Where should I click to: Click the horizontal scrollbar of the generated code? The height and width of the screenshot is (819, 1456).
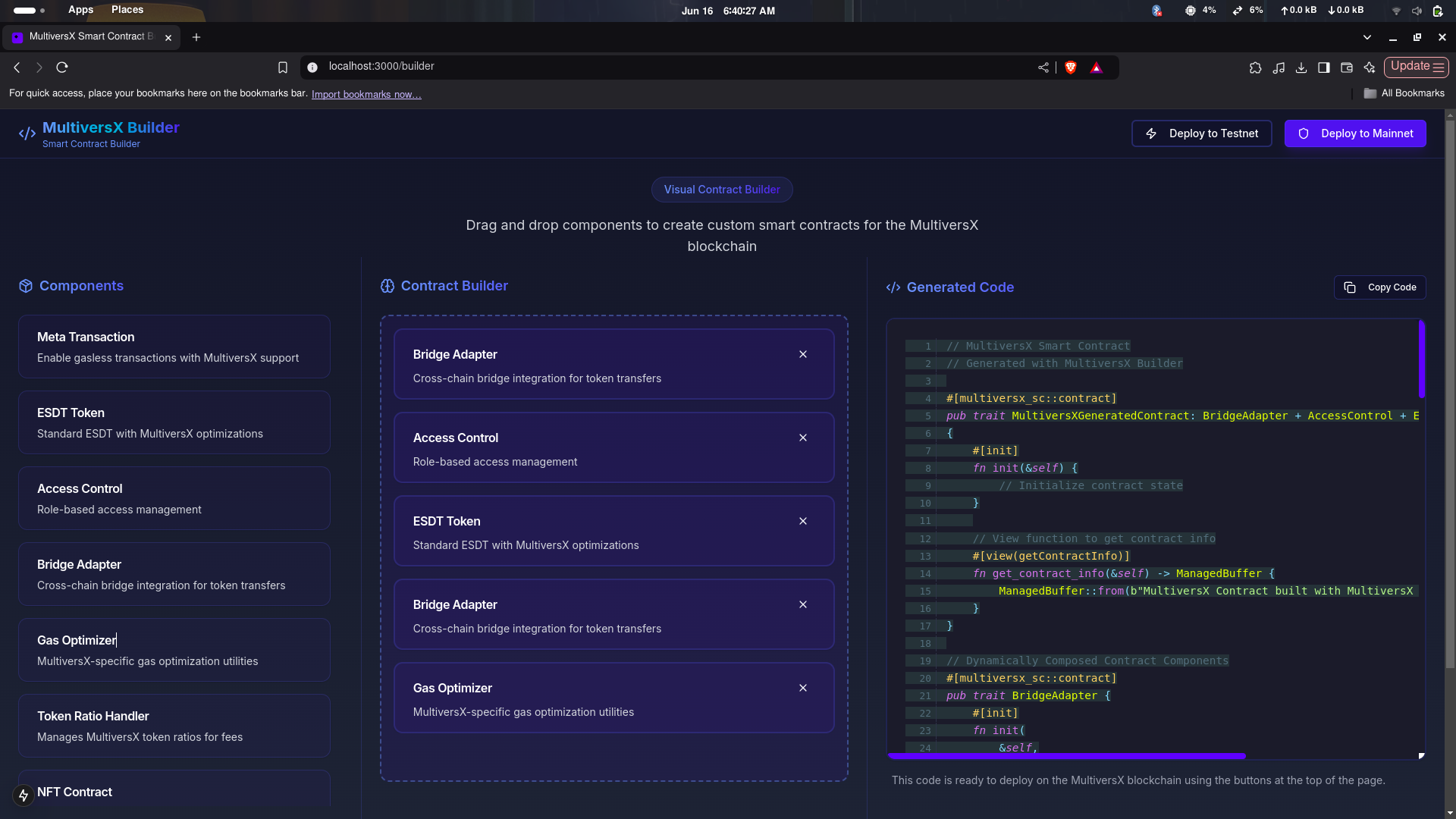(x=1066, y=756)
